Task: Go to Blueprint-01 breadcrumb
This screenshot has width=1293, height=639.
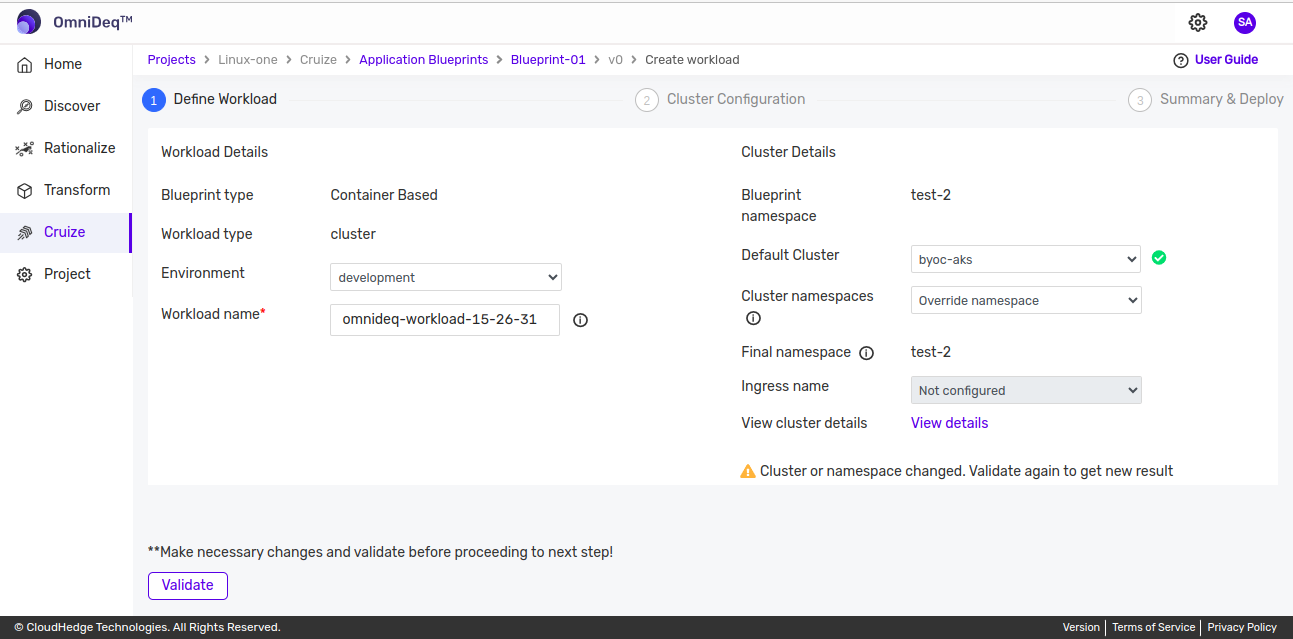Action: click(548, 60)
